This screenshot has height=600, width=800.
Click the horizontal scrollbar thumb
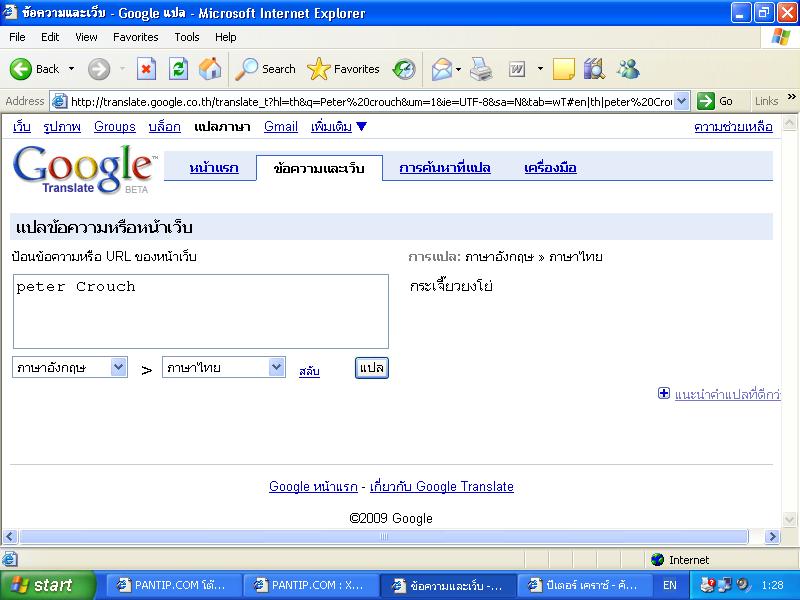(384, 536)
